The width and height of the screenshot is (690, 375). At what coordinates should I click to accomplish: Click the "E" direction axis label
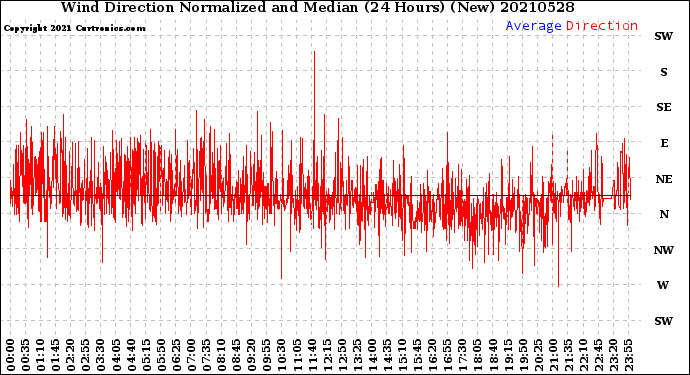(664, 143)
